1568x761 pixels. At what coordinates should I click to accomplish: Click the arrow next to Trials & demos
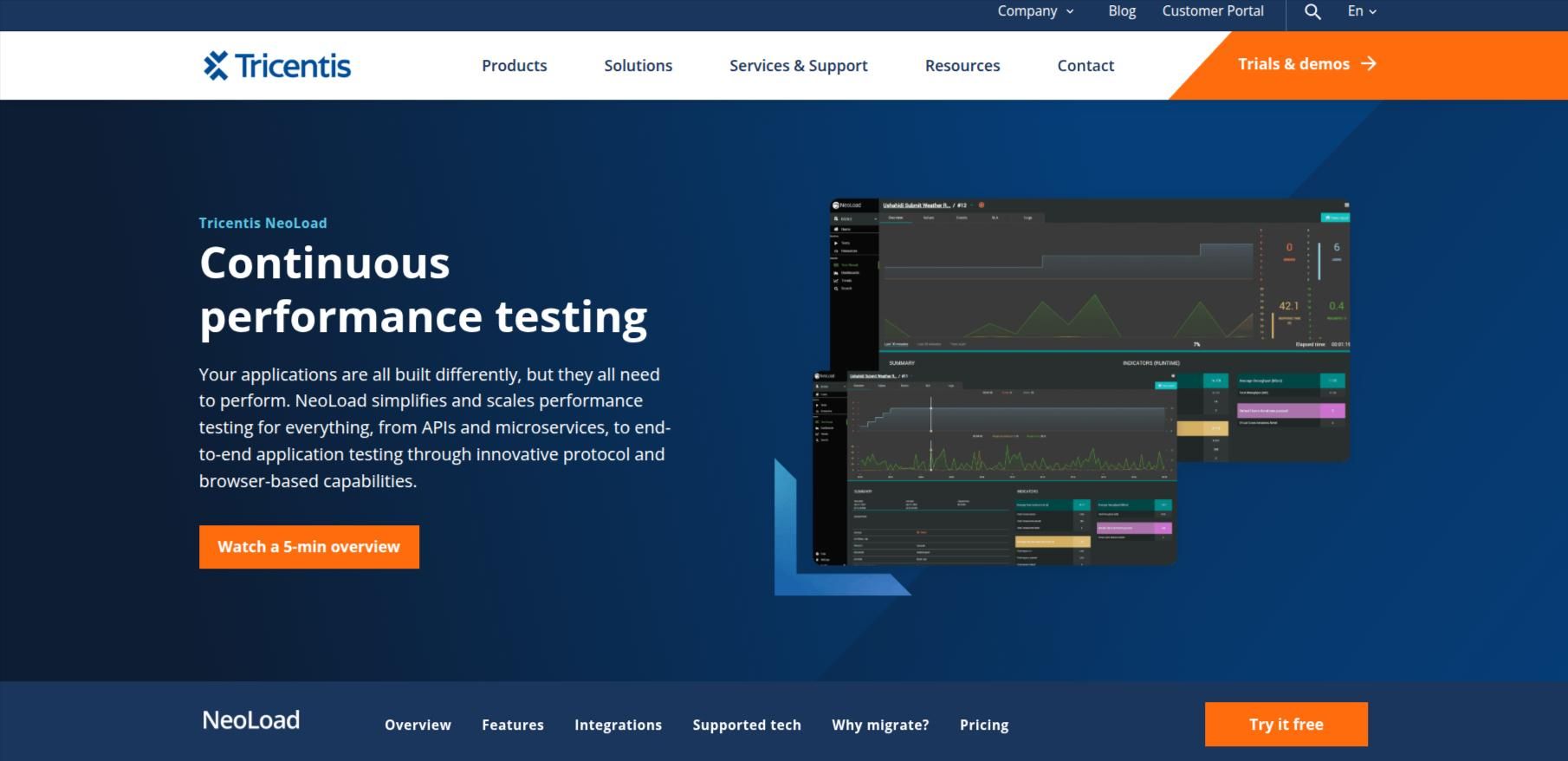pyautogui.click(x=1369, y=63)
